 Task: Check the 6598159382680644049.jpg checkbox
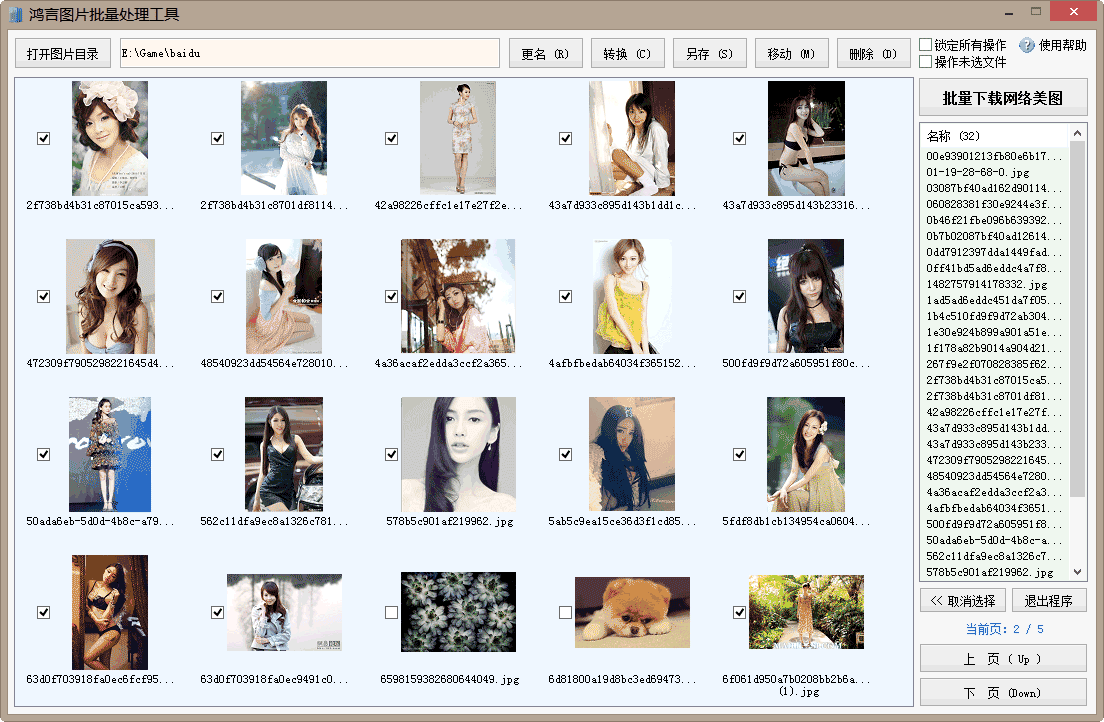click(391, 613)
